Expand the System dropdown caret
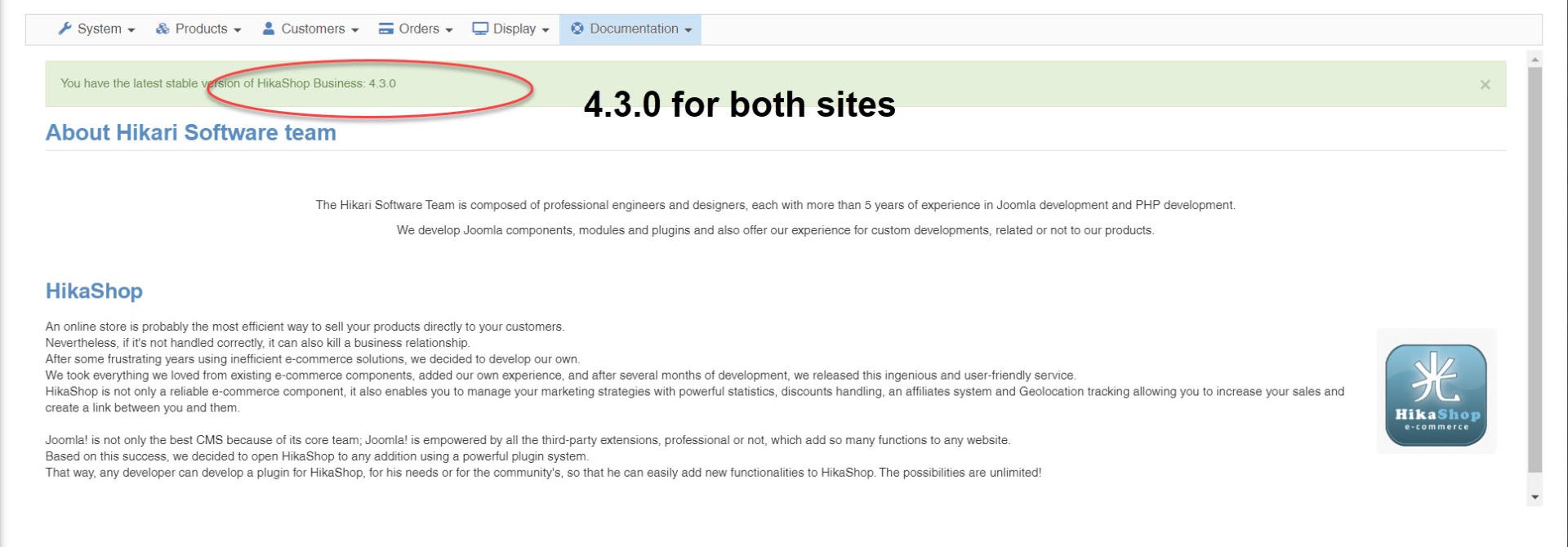 click(131, 30)
